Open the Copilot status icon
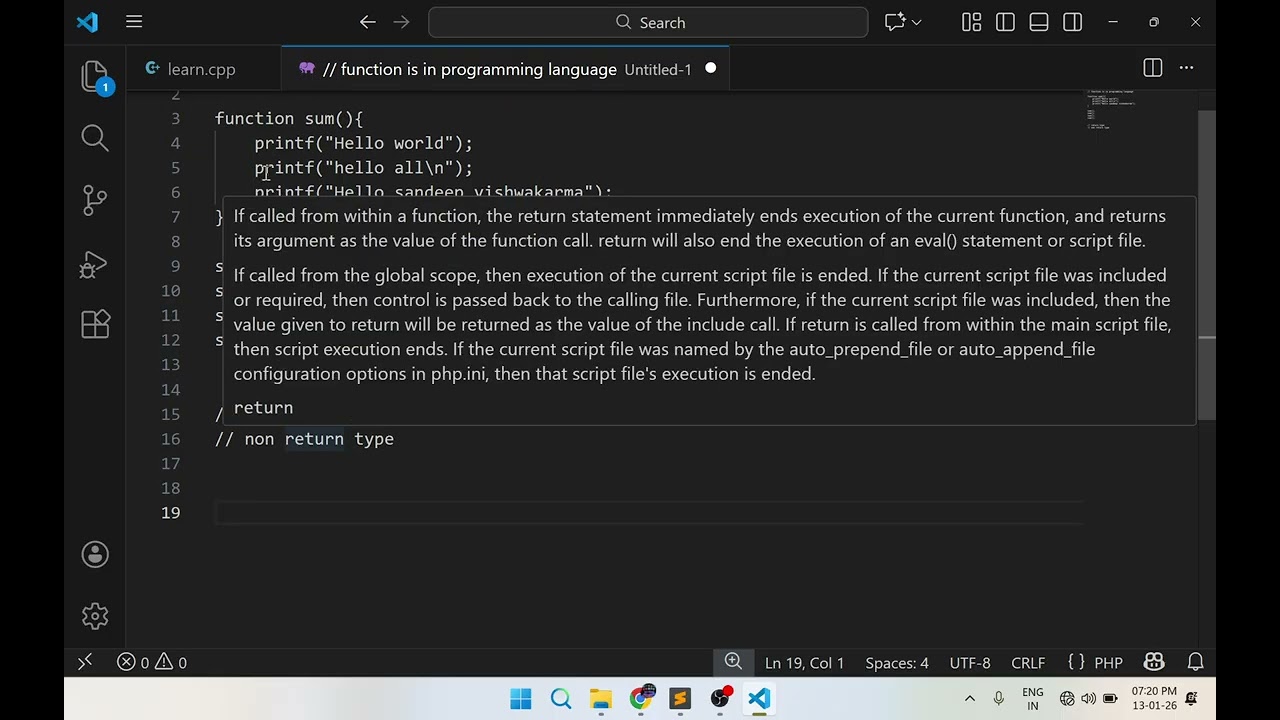Screen dimensions: 1280x720 tap(1154, 662)
